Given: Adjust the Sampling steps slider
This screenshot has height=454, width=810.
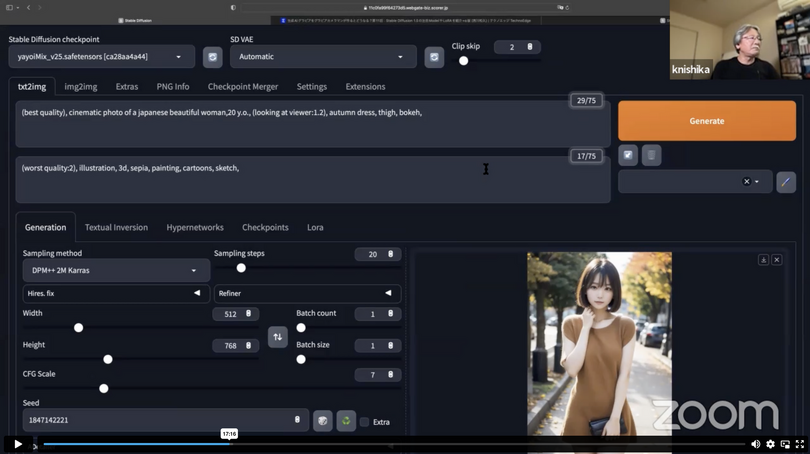Looking at the screenshot, I should (x=307, y=268).
